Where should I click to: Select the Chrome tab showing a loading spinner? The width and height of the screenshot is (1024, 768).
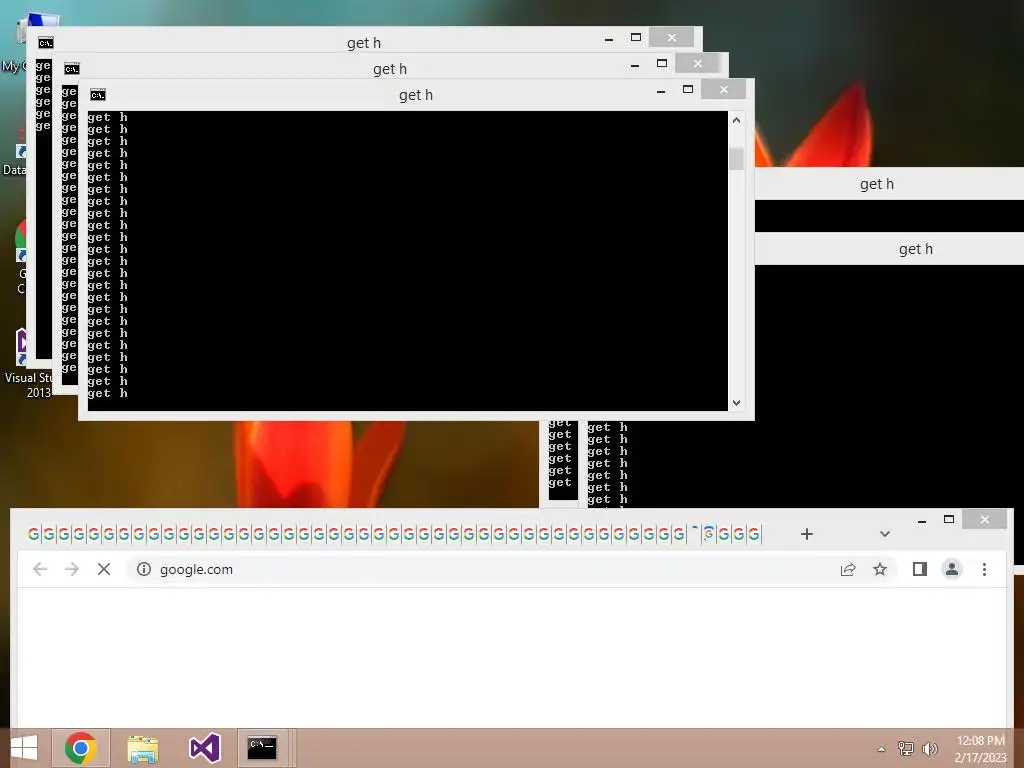click(x=709, y=534)
